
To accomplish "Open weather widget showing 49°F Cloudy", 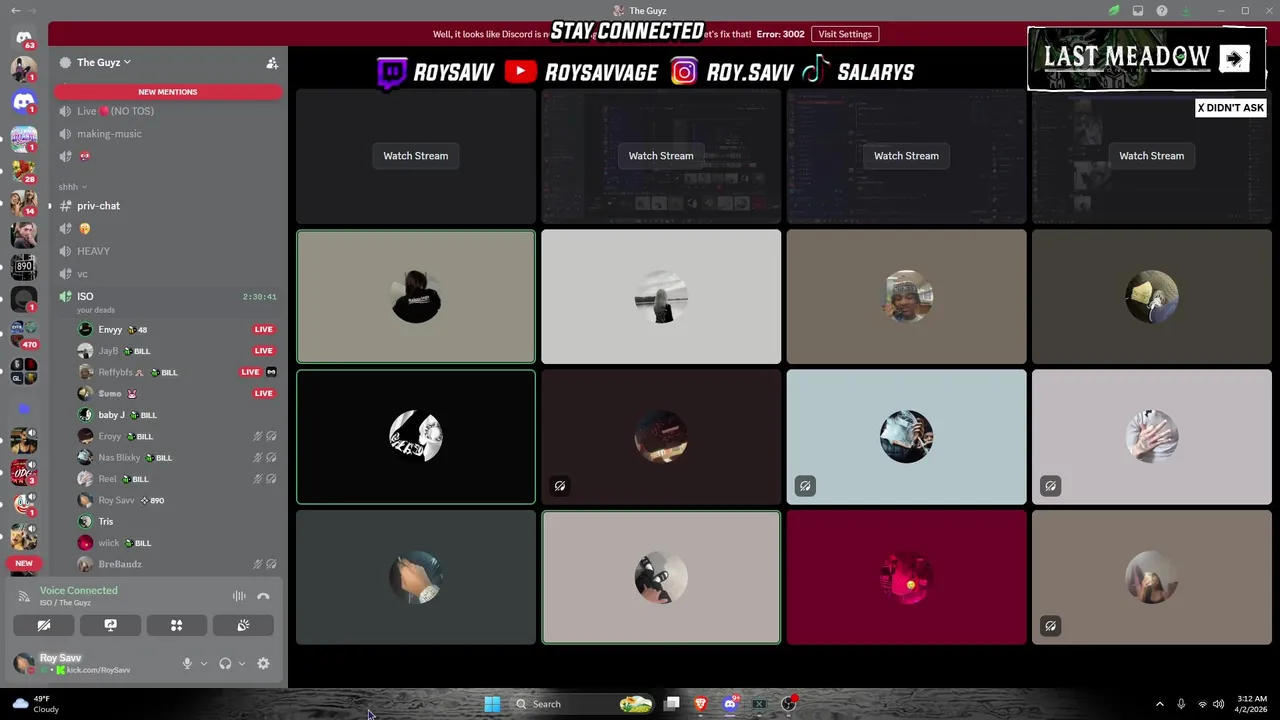I will (x=35, y=704).
